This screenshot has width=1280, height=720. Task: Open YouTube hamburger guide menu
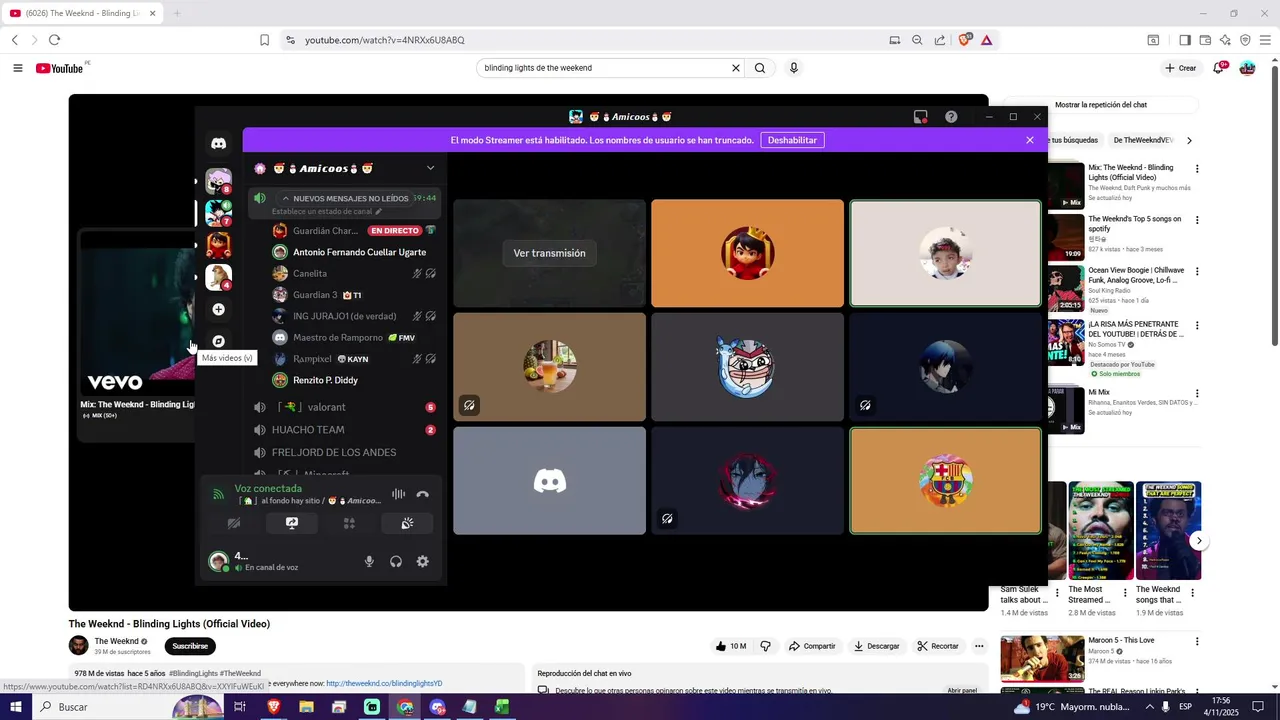click(x=18, y=68)
